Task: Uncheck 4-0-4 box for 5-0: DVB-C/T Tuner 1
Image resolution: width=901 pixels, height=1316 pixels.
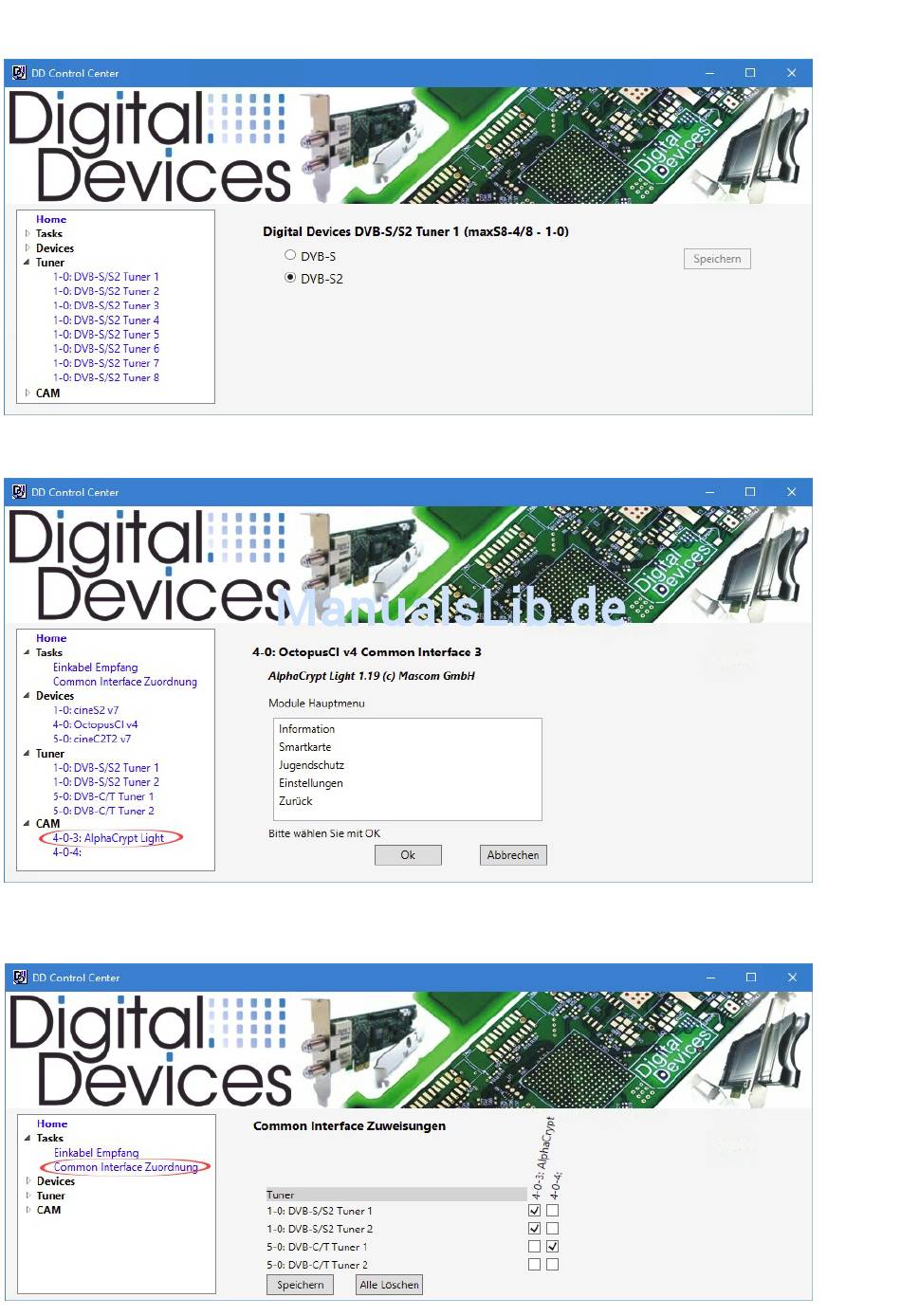Action: pos(553,1247)
